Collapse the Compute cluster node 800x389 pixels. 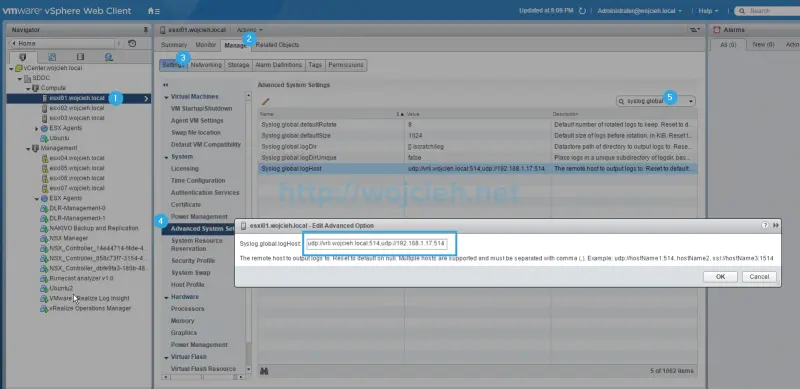[28, 88]
